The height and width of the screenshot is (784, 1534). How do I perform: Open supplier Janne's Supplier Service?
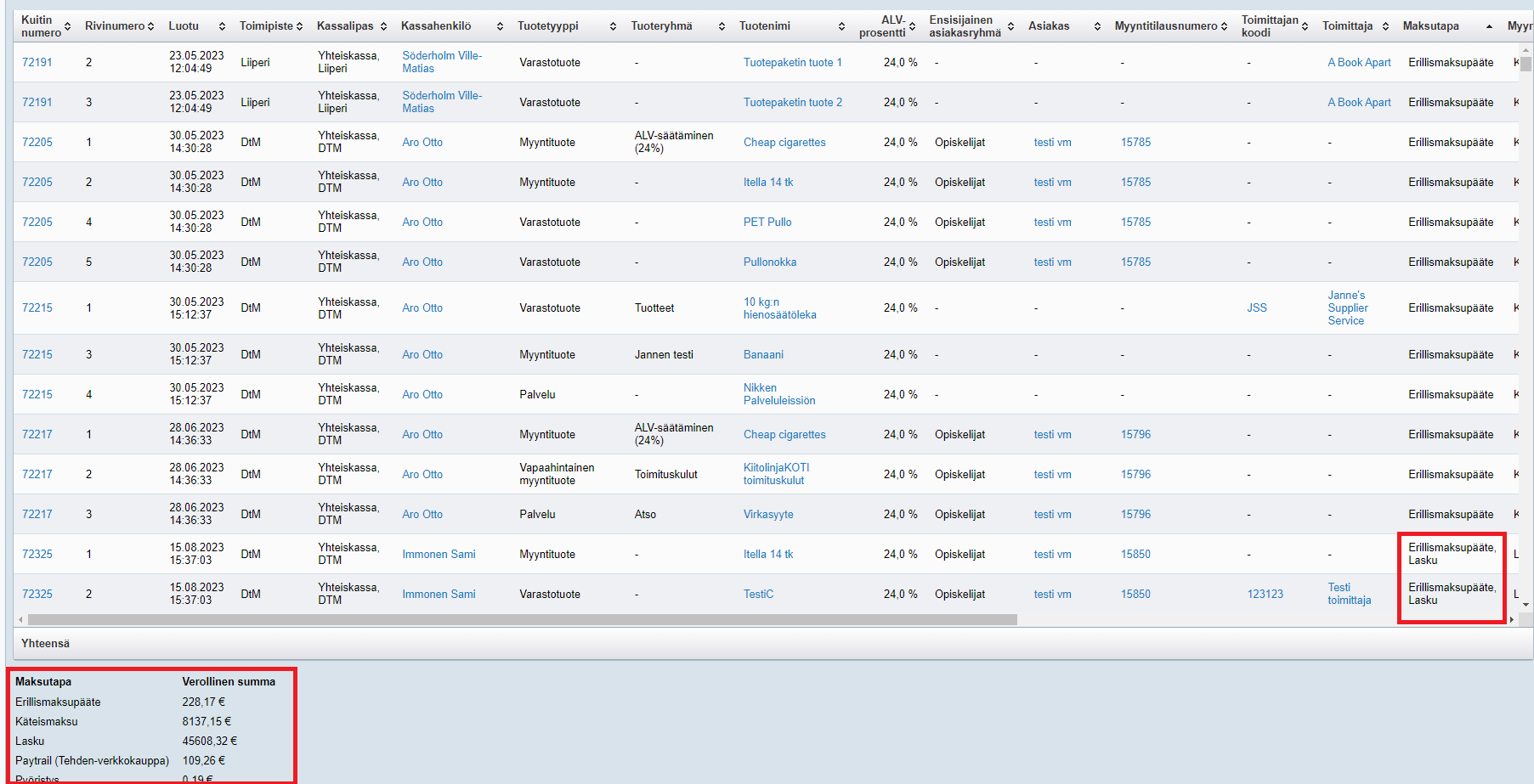pos(1347,307)
